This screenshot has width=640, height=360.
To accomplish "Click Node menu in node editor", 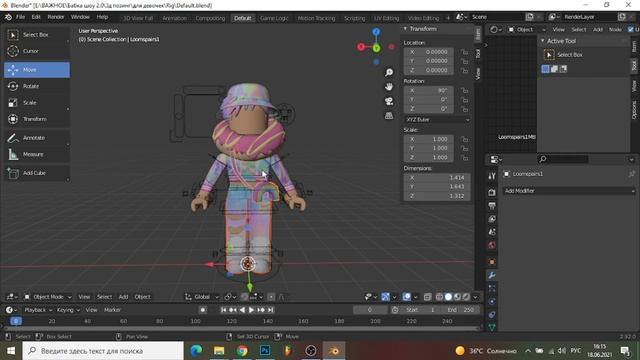I will point(615,29).
